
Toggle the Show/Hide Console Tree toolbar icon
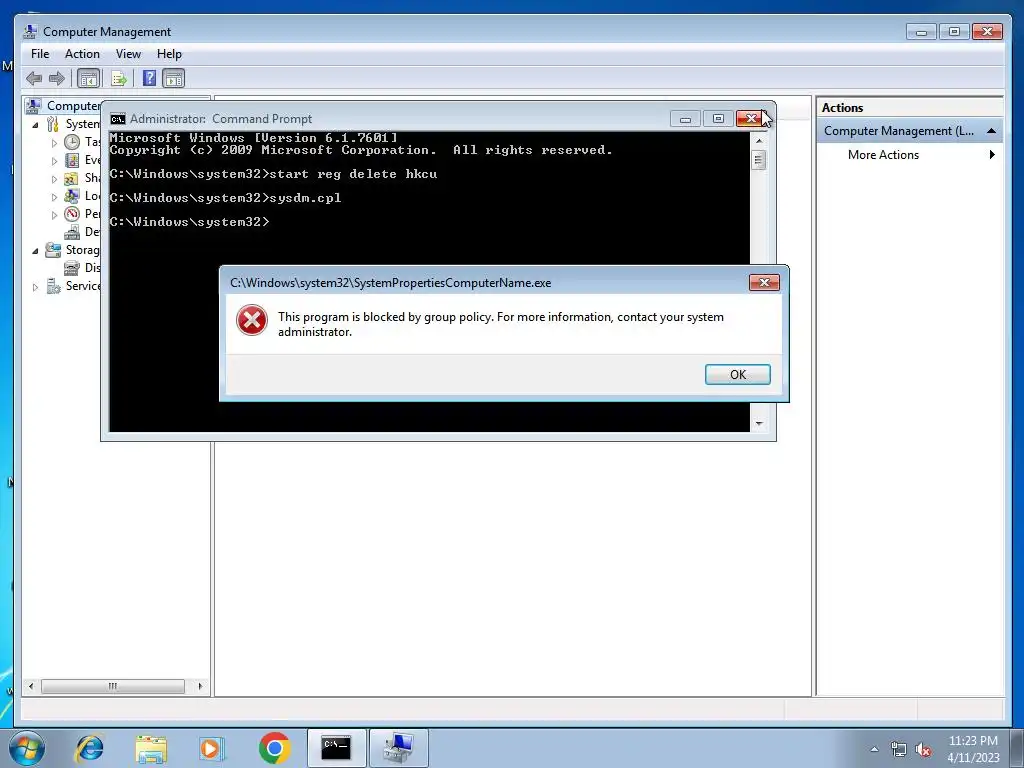point(88,79)
